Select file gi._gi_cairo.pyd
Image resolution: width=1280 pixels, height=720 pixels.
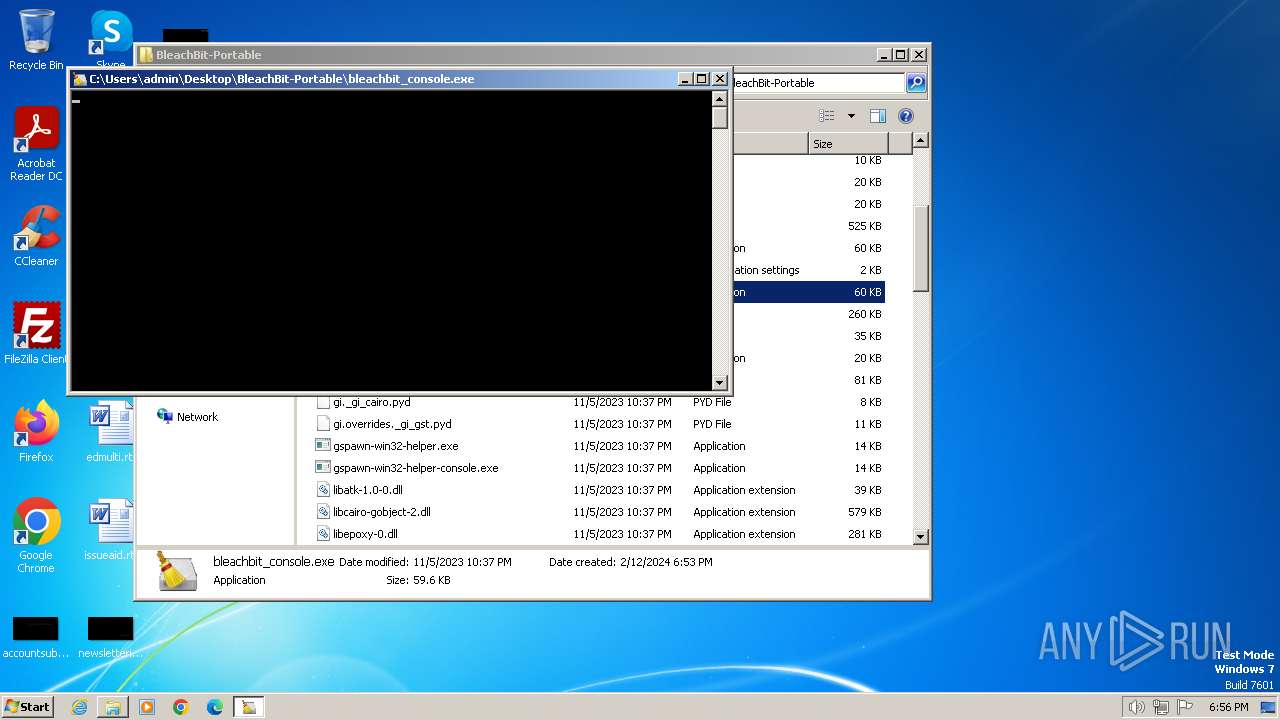point(372,402)
